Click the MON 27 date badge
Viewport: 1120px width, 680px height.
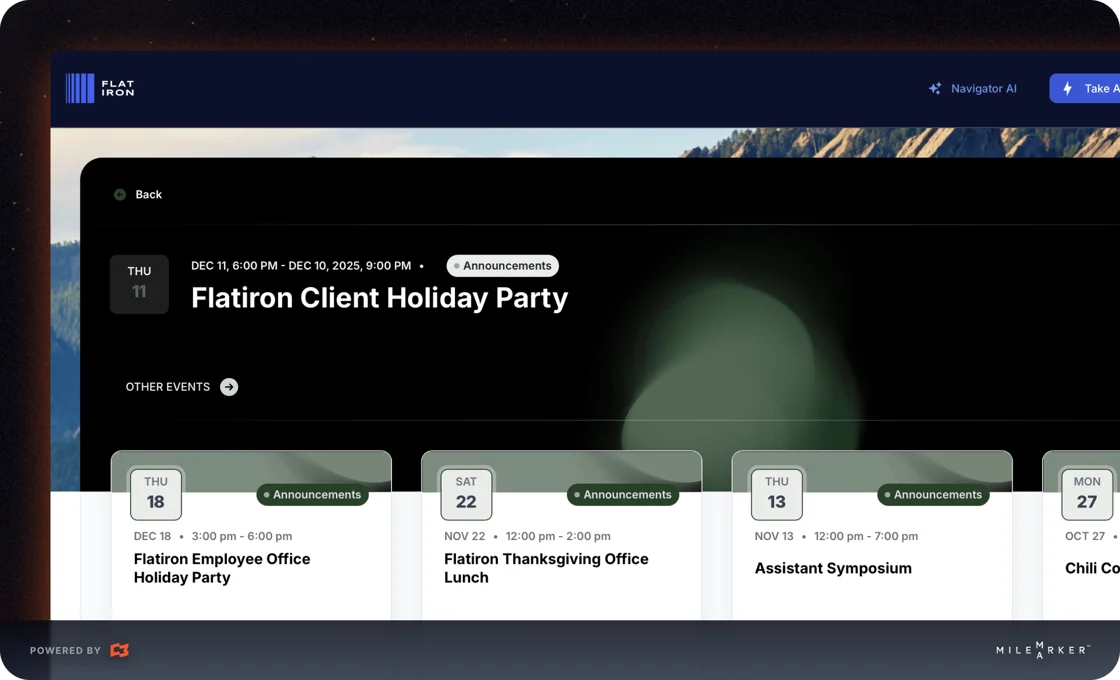tap(1087, 494)
